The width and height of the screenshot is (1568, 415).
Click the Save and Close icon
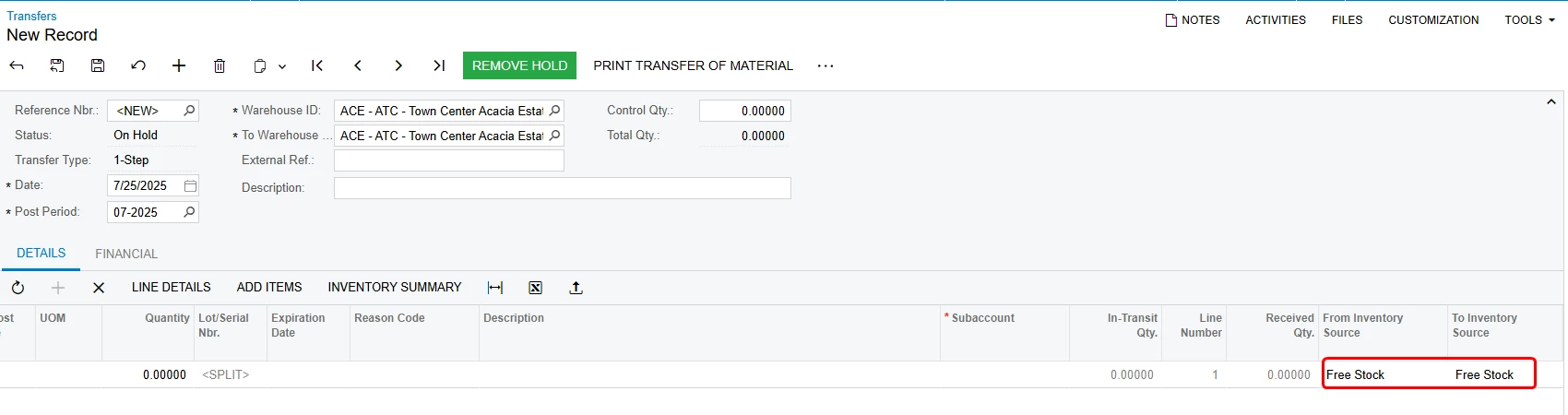pyautogui.click(x=57, y=65)
